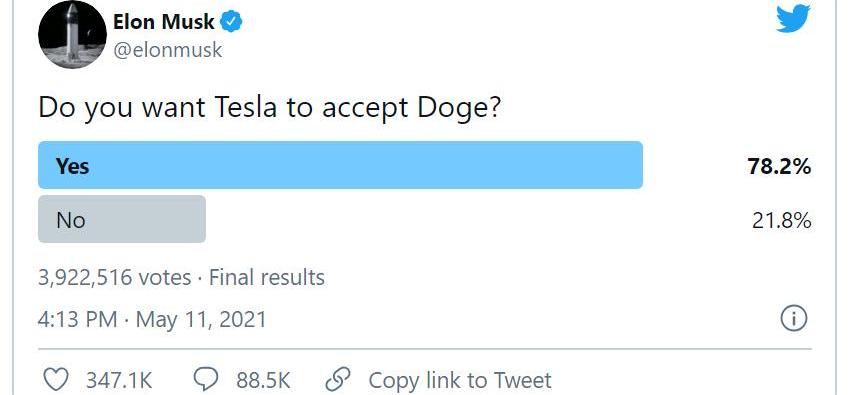Click the 21.8% poll result
This screenshot has height=395, width=850.
point(781,221)
